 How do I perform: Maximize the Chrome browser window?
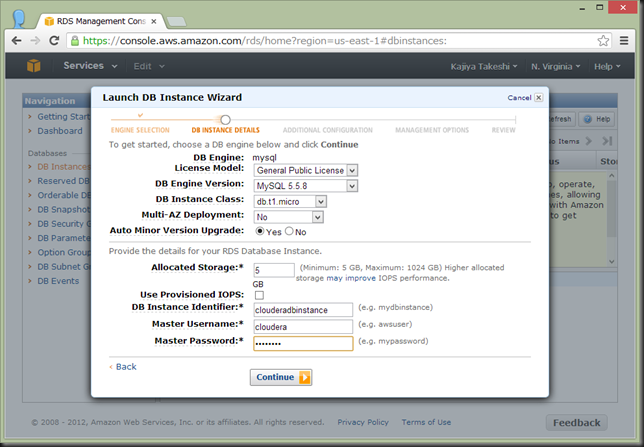600,7
